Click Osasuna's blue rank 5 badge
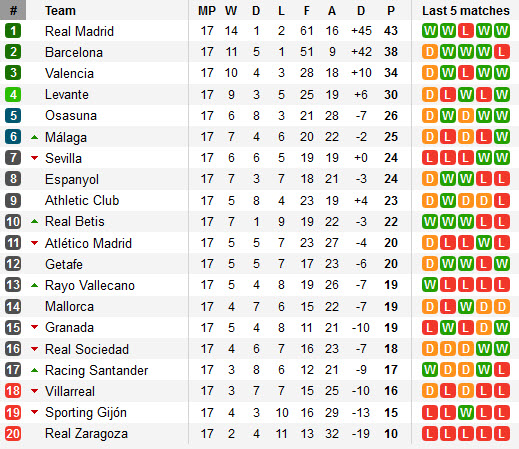519x449 pixels. pos(13,116)
